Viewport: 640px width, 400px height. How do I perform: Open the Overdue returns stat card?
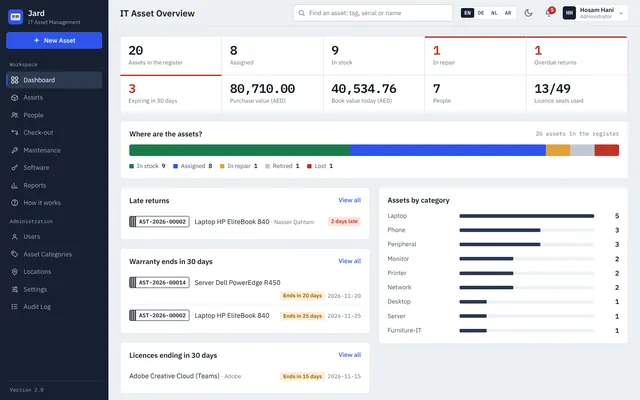[577, 56]
